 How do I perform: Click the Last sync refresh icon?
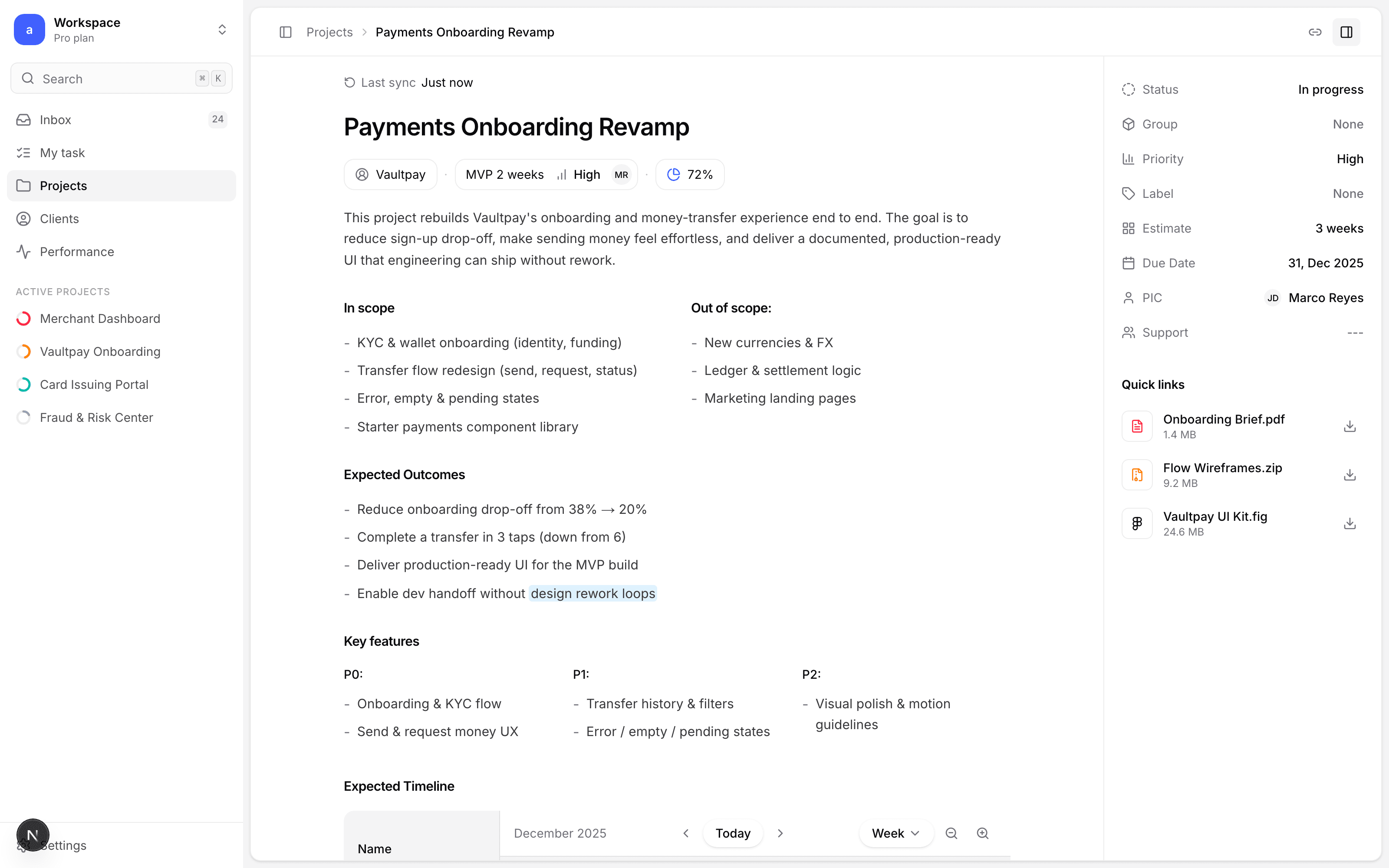coord(349,82)
